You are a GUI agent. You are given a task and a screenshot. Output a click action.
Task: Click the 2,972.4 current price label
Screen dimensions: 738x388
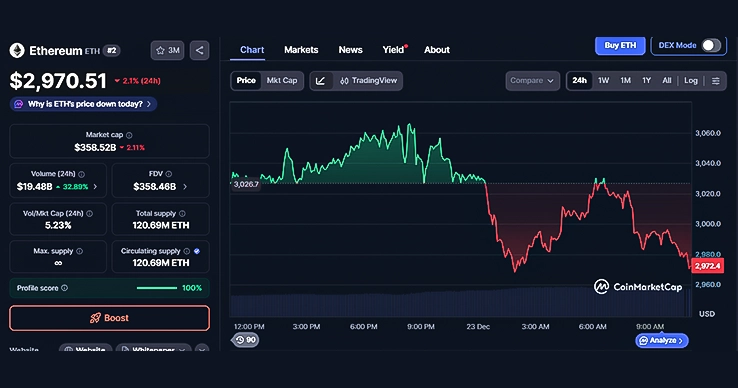[x=707, y=266]
